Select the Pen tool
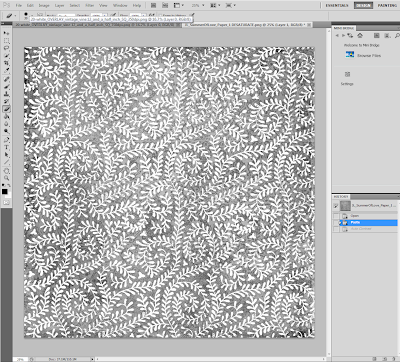Viewport: 400px width, 362px height. point(6,140)
